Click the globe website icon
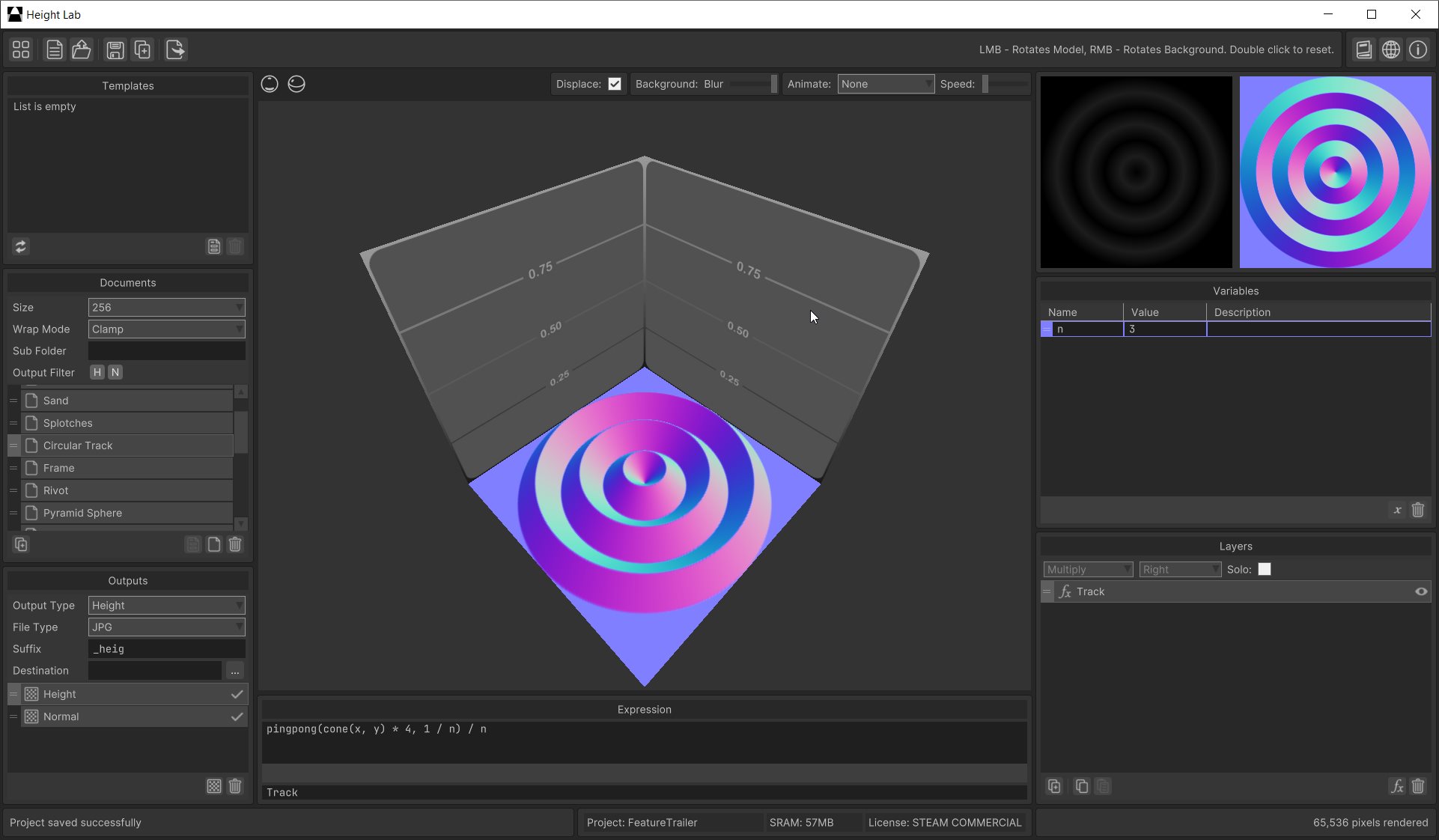 [x=1390, y=50]
